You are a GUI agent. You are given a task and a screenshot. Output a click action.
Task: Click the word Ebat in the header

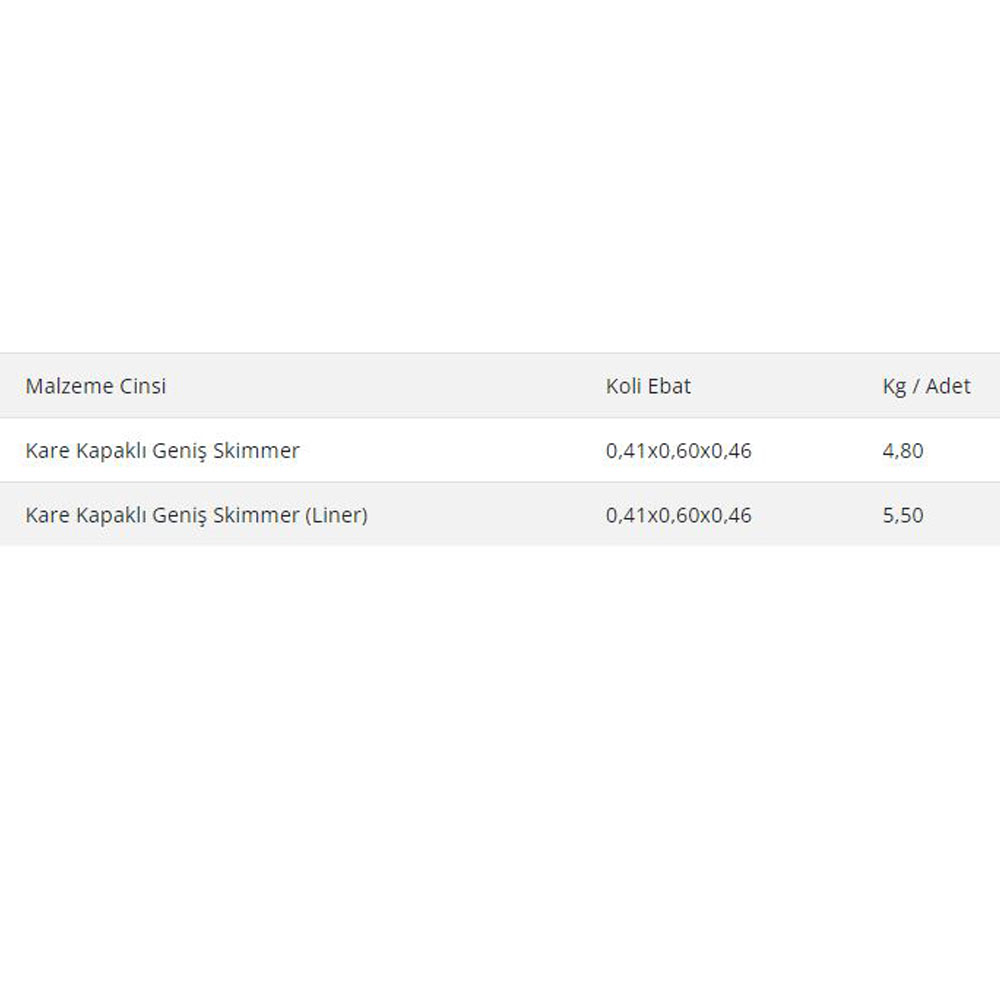pos(669,386)
